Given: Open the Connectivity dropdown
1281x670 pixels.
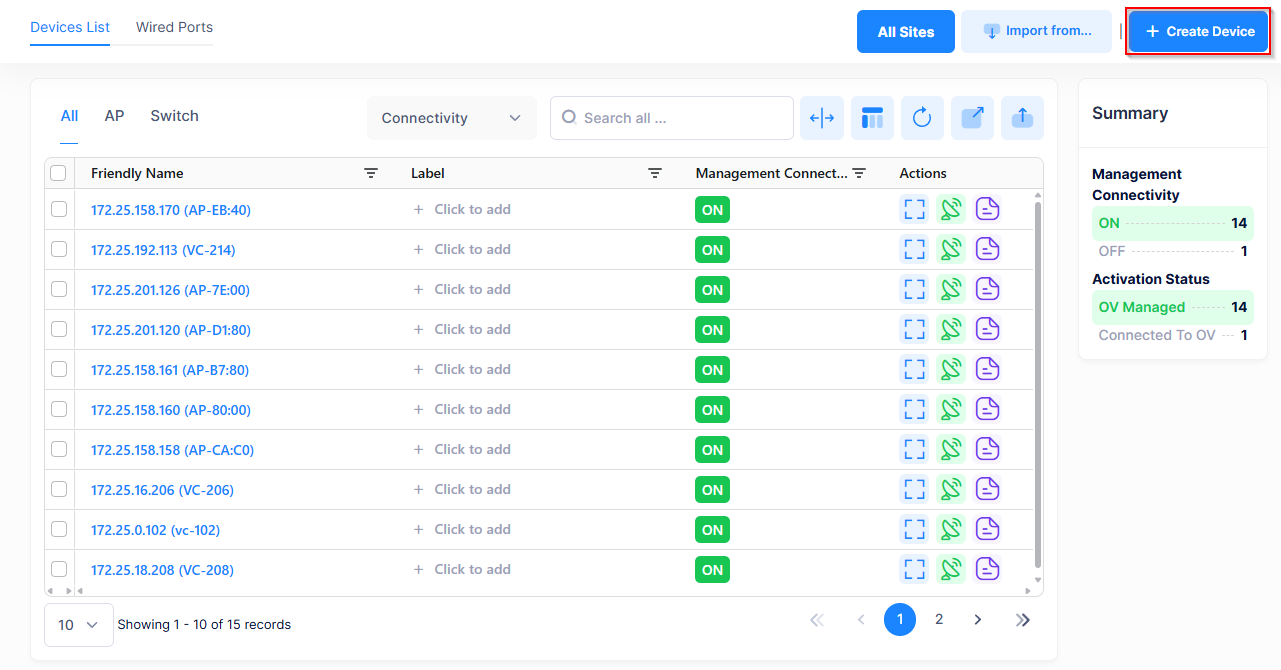Looking at the screenshot, I should click(x=451, y=118).
